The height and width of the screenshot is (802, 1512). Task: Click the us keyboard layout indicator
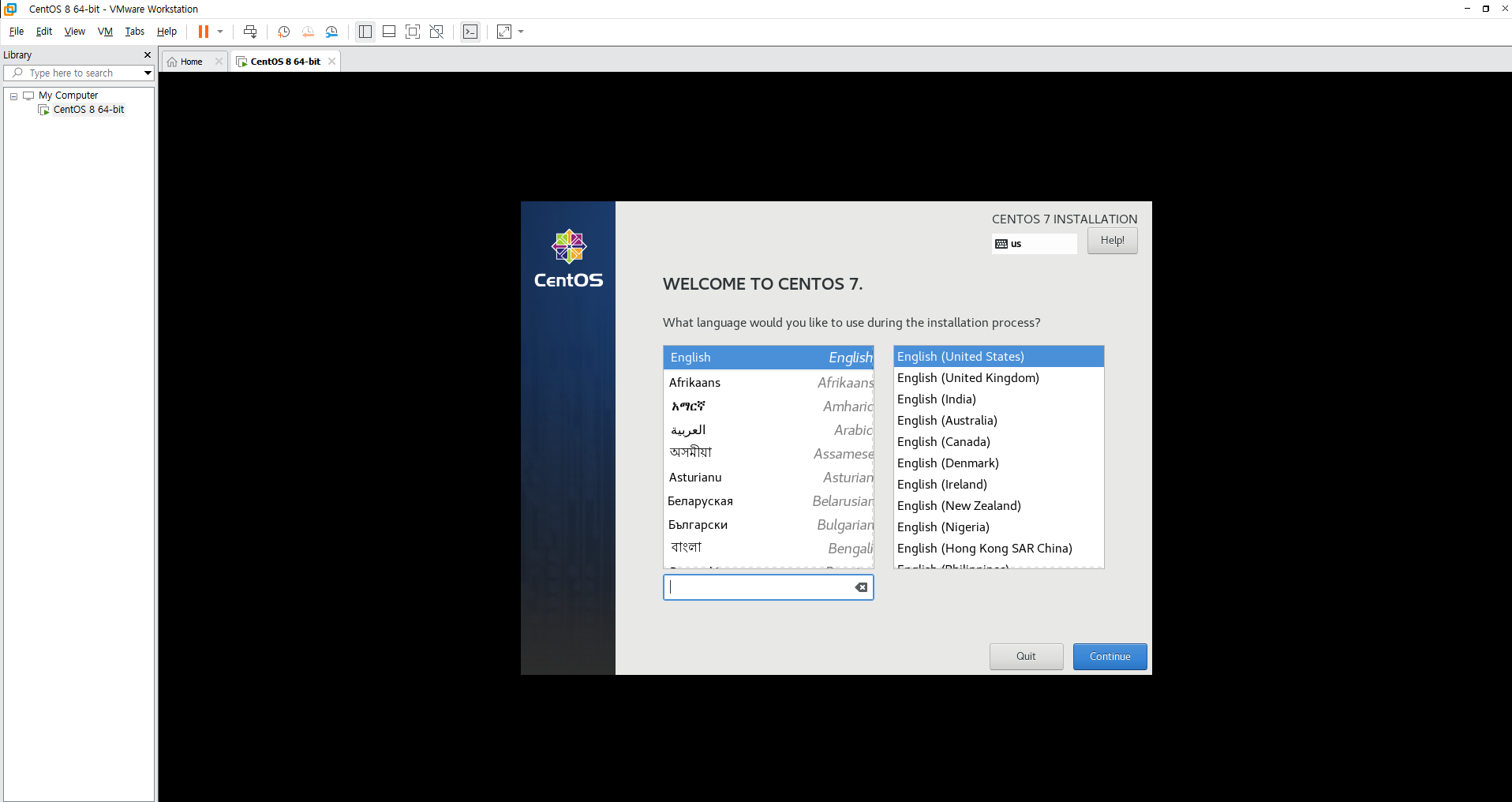pos(1034,244)
